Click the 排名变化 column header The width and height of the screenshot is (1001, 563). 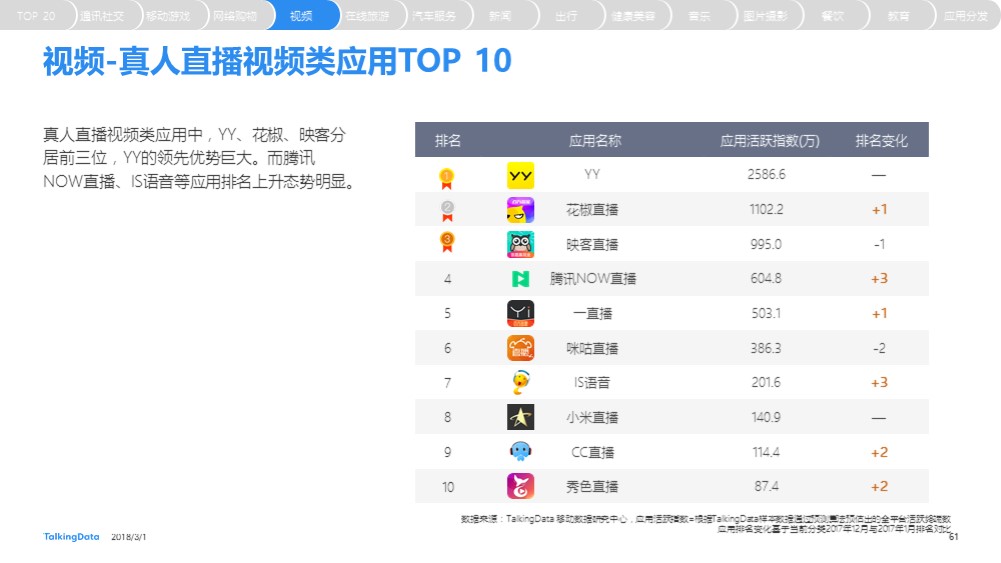(x=881, y=140)
